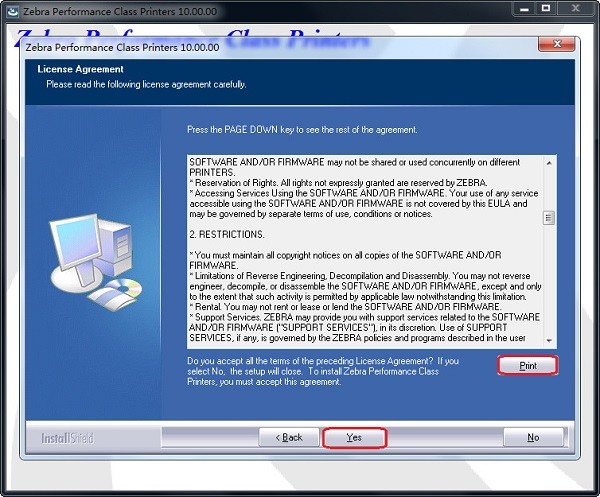Minimize the outer Zebra installer window
Screen dimensions: 600x497
click(x=523, y=9)
